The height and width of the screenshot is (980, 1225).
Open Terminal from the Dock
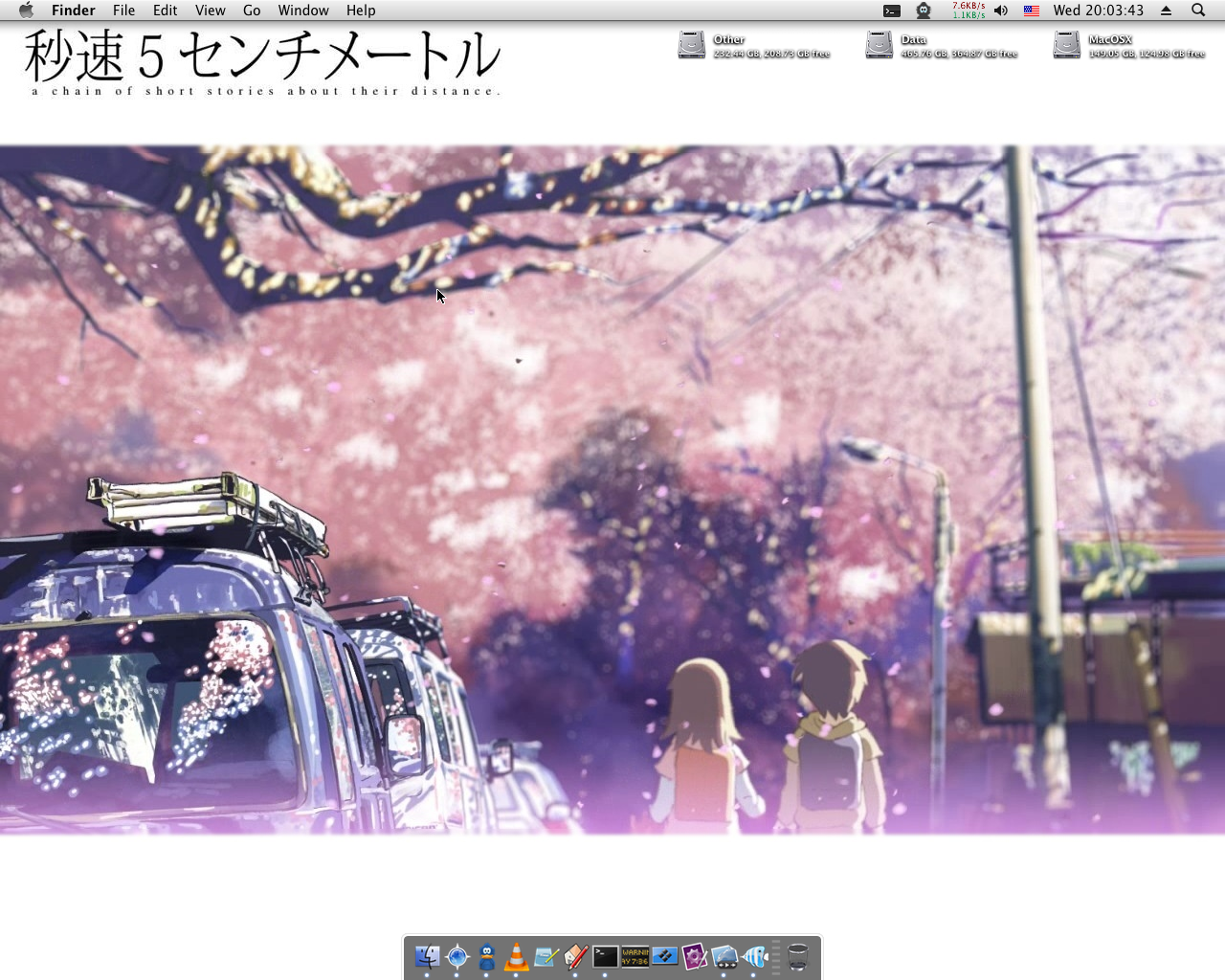click(x=605, y=956)
